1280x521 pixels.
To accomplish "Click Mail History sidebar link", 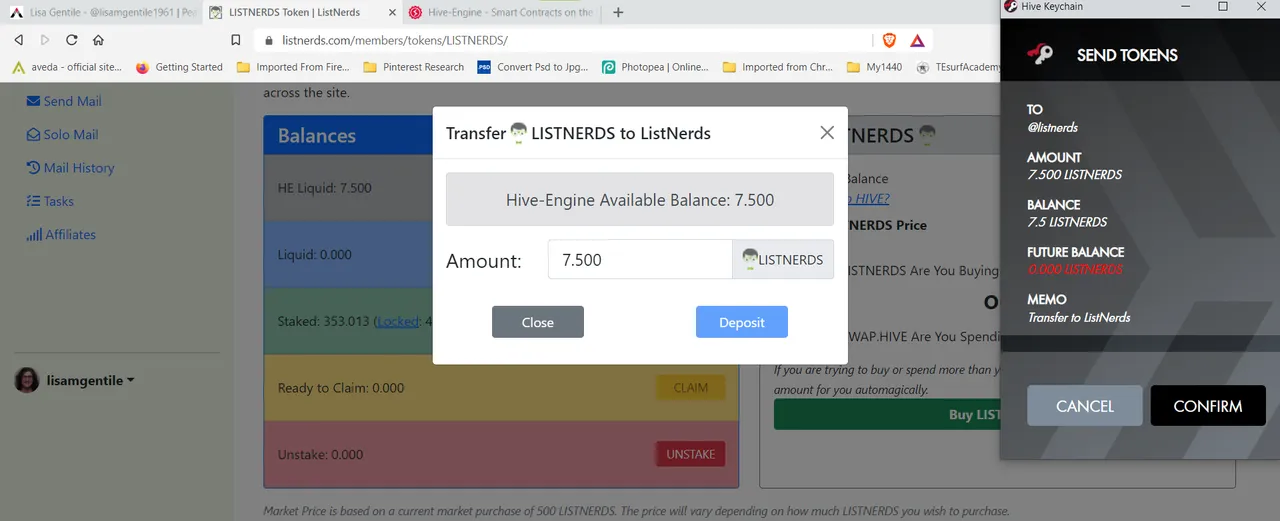I will tap(79, 168).
